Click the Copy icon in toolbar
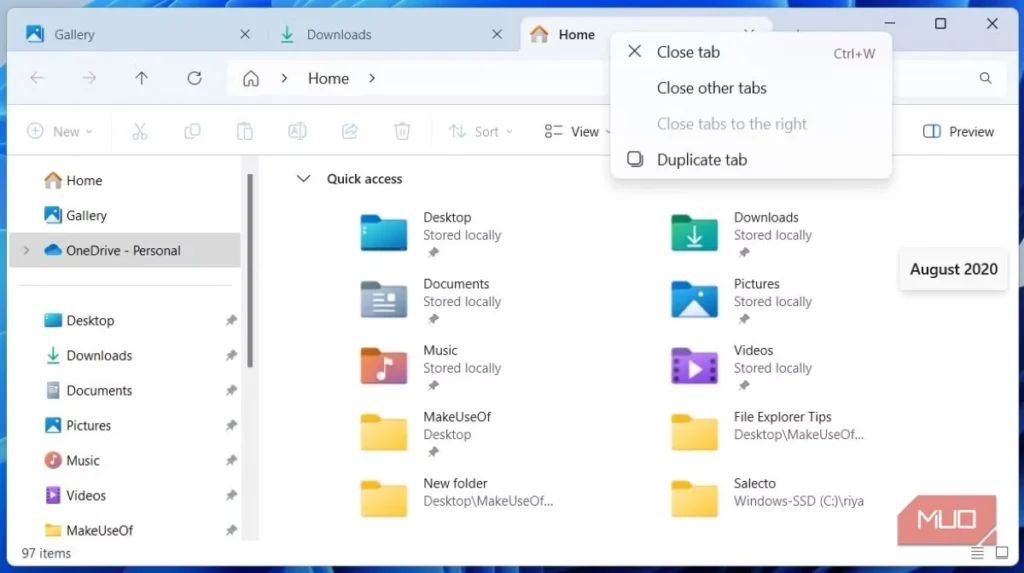Viewport: 1024px width, 573px height. pos(192,131)
